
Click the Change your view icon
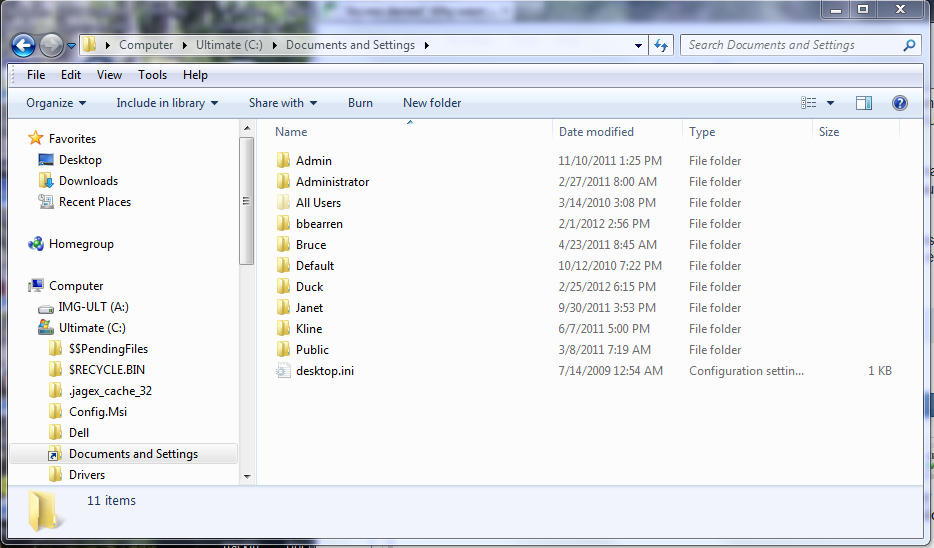(x=809, y=103)
